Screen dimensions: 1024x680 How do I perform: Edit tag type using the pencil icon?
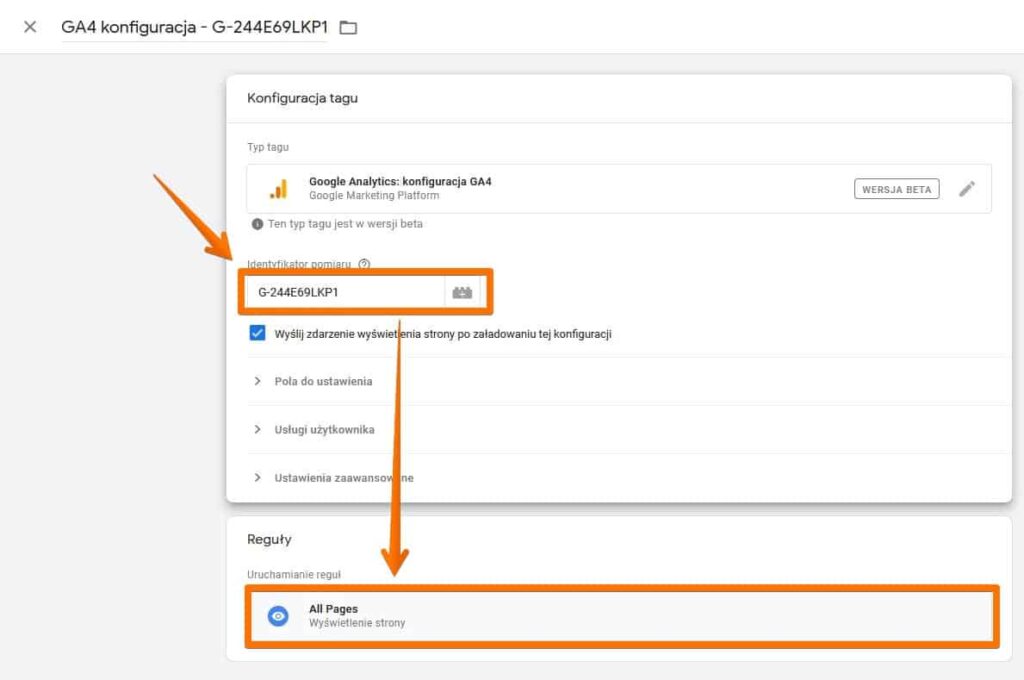(x=968, y=188)
